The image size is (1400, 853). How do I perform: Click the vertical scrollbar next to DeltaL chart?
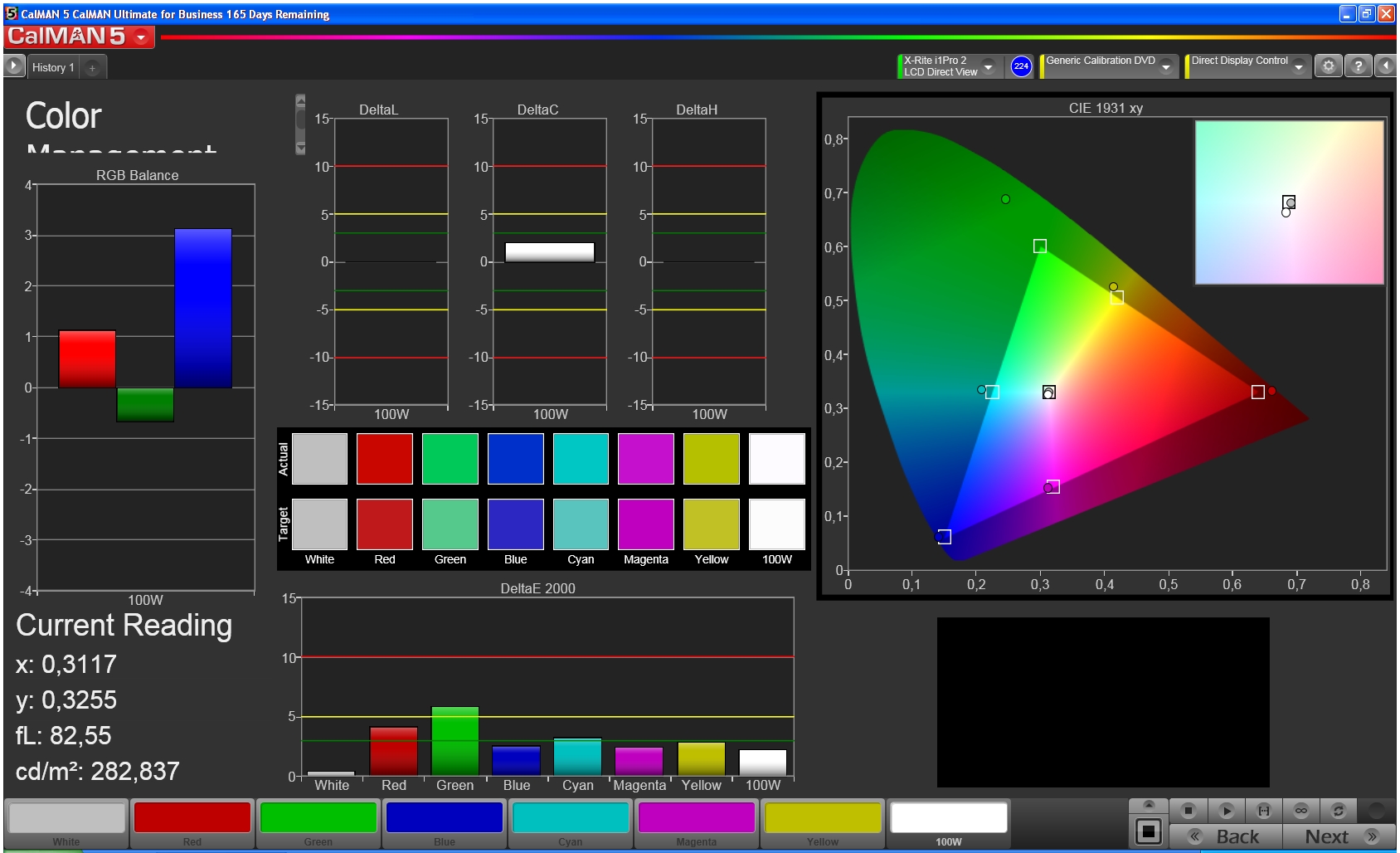(300, 124)
